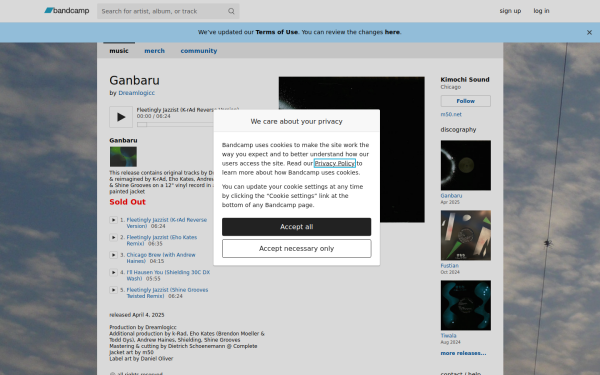Open the Privacy Policy link
Image resolution: width=600 pixels, height=375 pixels.
(x=334, y=163)
